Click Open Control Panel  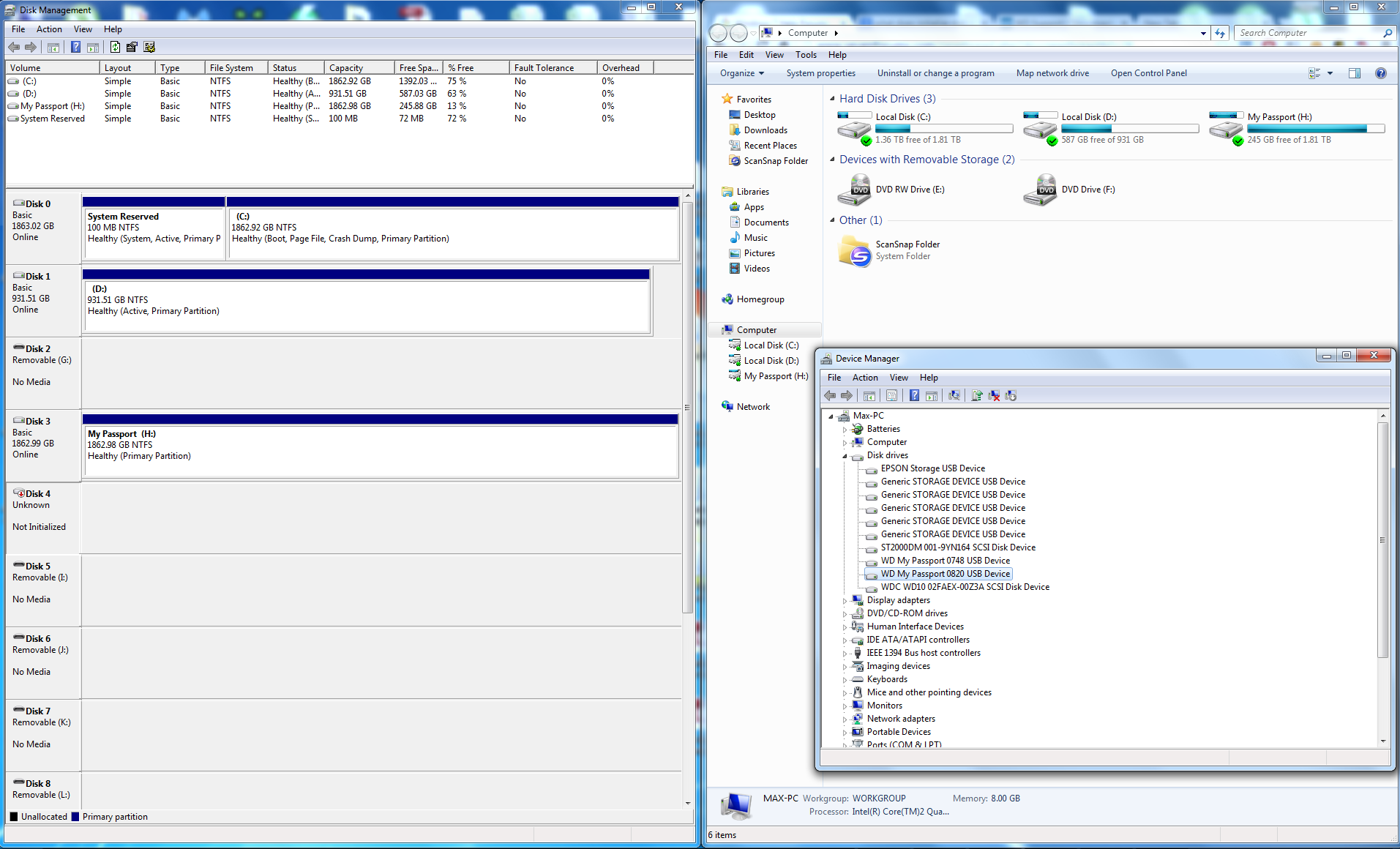tap(1148, 73)
